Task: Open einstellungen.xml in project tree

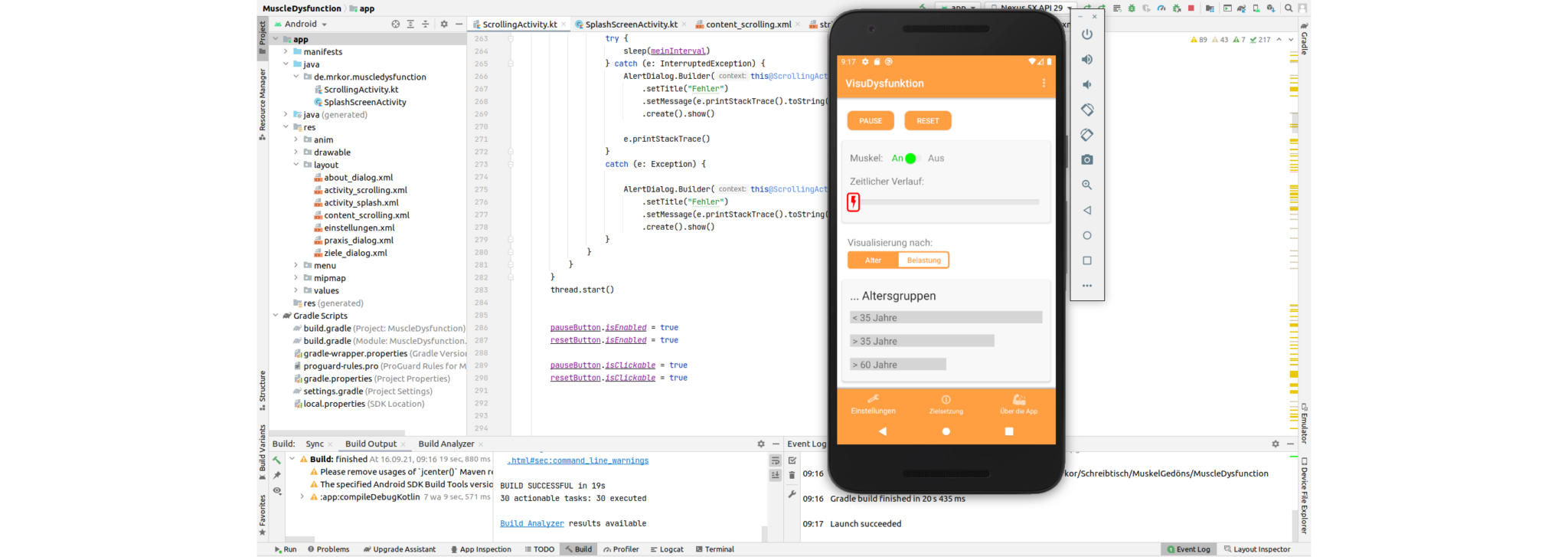Action: [x=359, y=228]
